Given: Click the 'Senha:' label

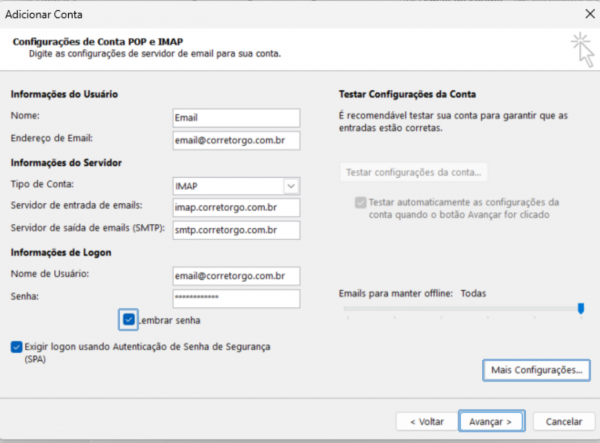Looking at the screenshot, I should [x=24, y=296].
